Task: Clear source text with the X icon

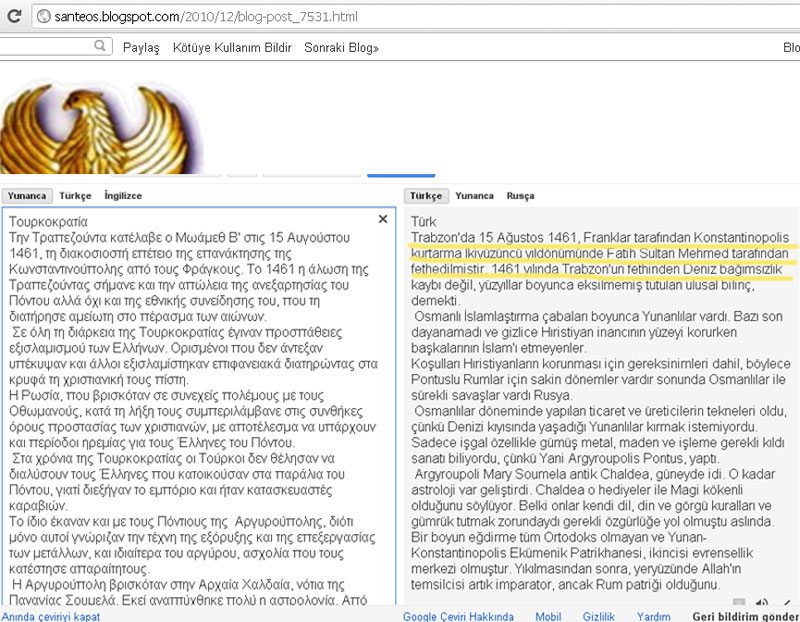Action: (382, 219)
